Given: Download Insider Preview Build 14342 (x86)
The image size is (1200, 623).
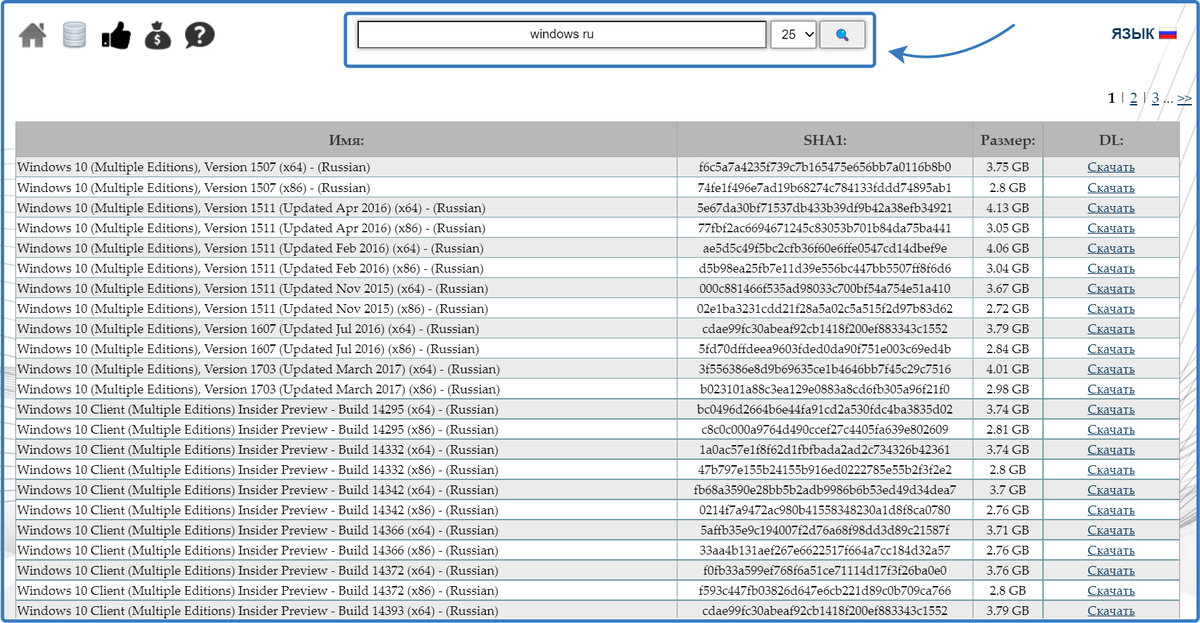Looking at the screenshot, I should pyautogui.click(x=1111, y=510).
